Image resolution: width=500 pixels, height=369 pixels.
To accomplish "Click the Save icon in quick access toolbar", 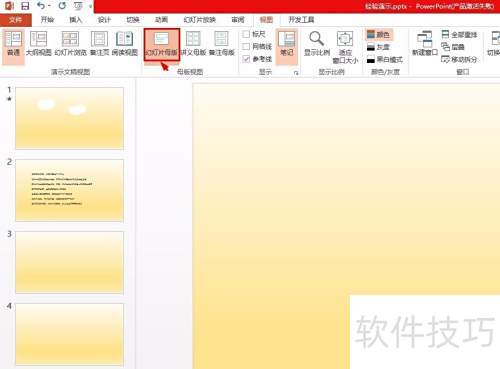I will (25, 6).
